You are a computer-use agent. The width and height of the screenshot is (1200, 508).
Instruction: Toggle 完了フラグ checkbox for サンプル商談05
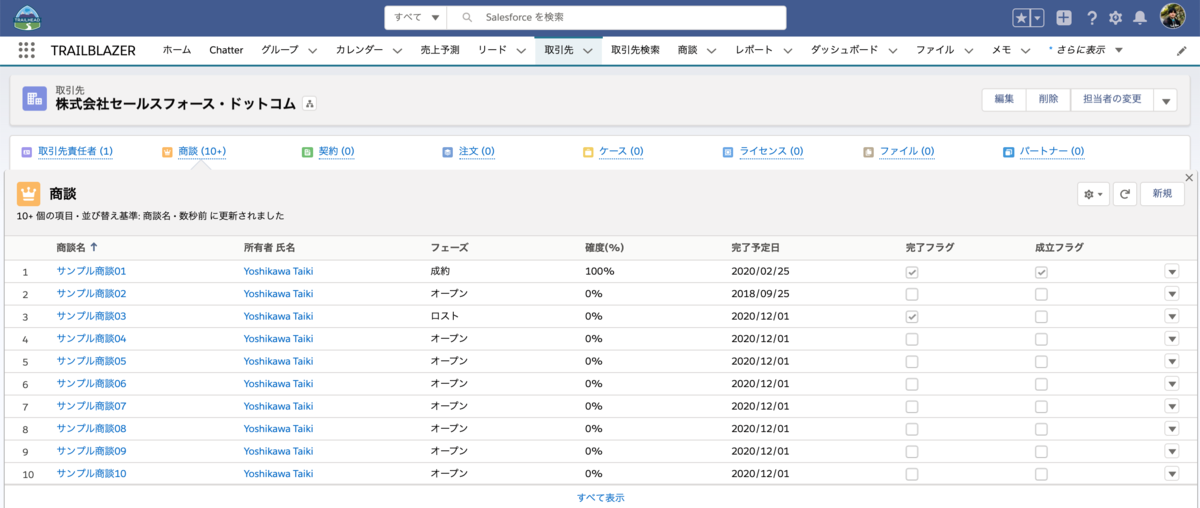[911, 361]
